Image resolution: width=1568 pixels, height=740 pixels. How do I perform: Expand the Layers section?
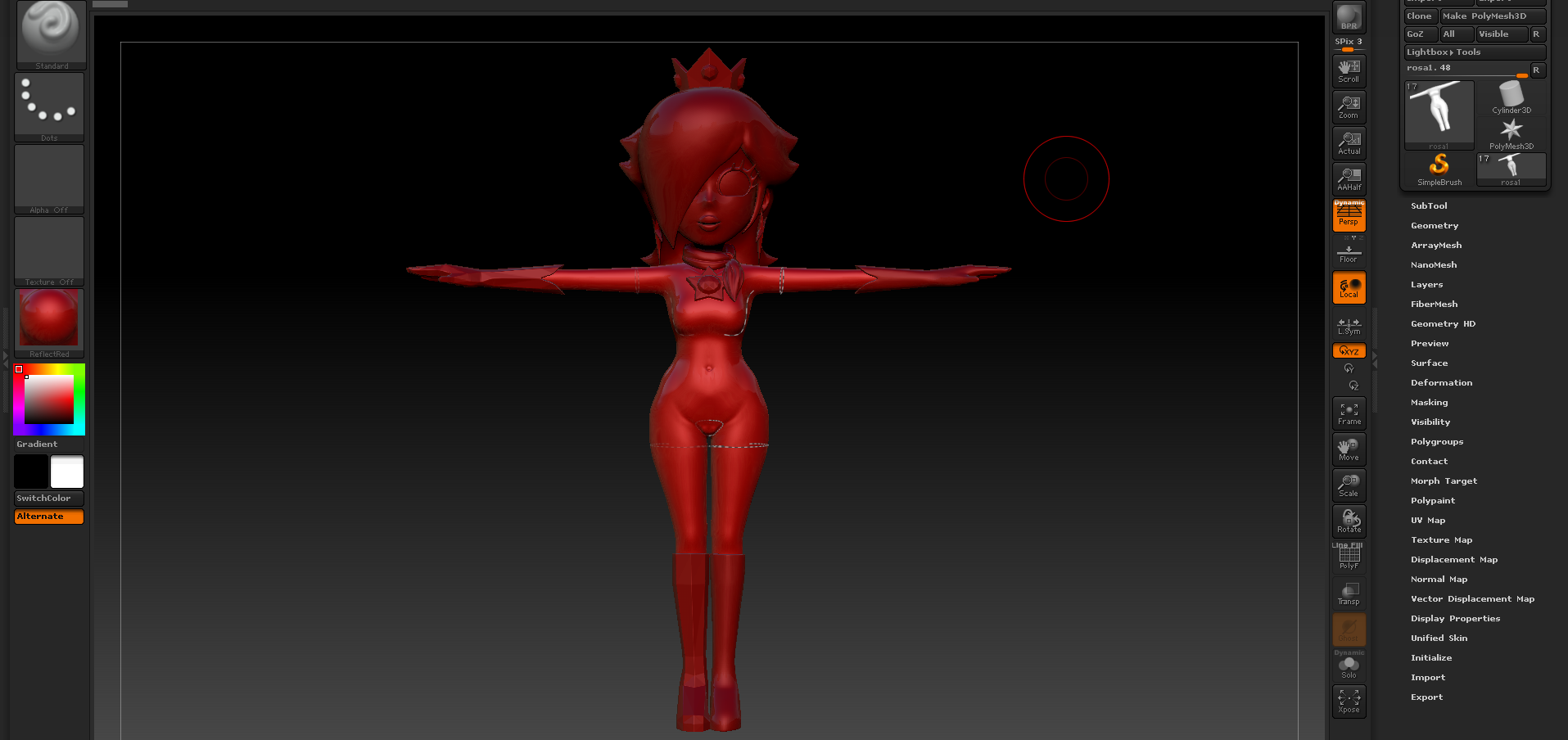(x=1427, y=285)
